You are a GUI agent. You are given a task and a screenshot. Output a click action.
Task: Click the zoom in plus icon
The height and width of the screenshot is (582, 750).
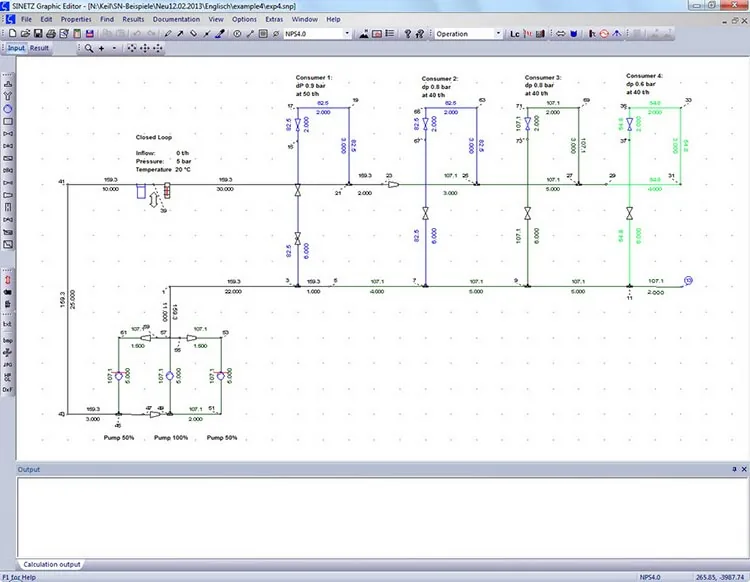pos(101,48)
